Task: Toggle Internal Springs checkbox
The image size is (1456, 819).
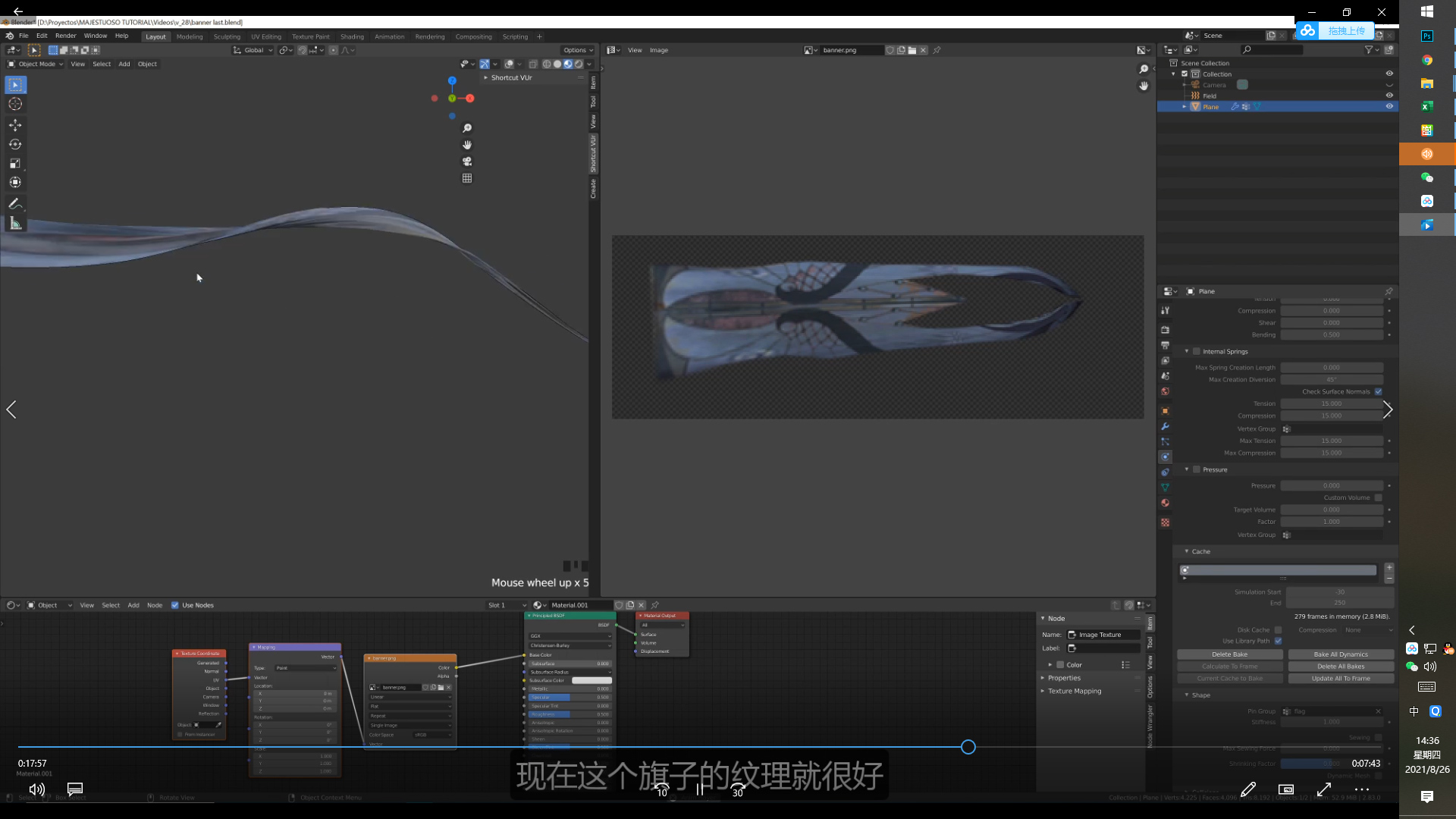Action: (1197, 351)
